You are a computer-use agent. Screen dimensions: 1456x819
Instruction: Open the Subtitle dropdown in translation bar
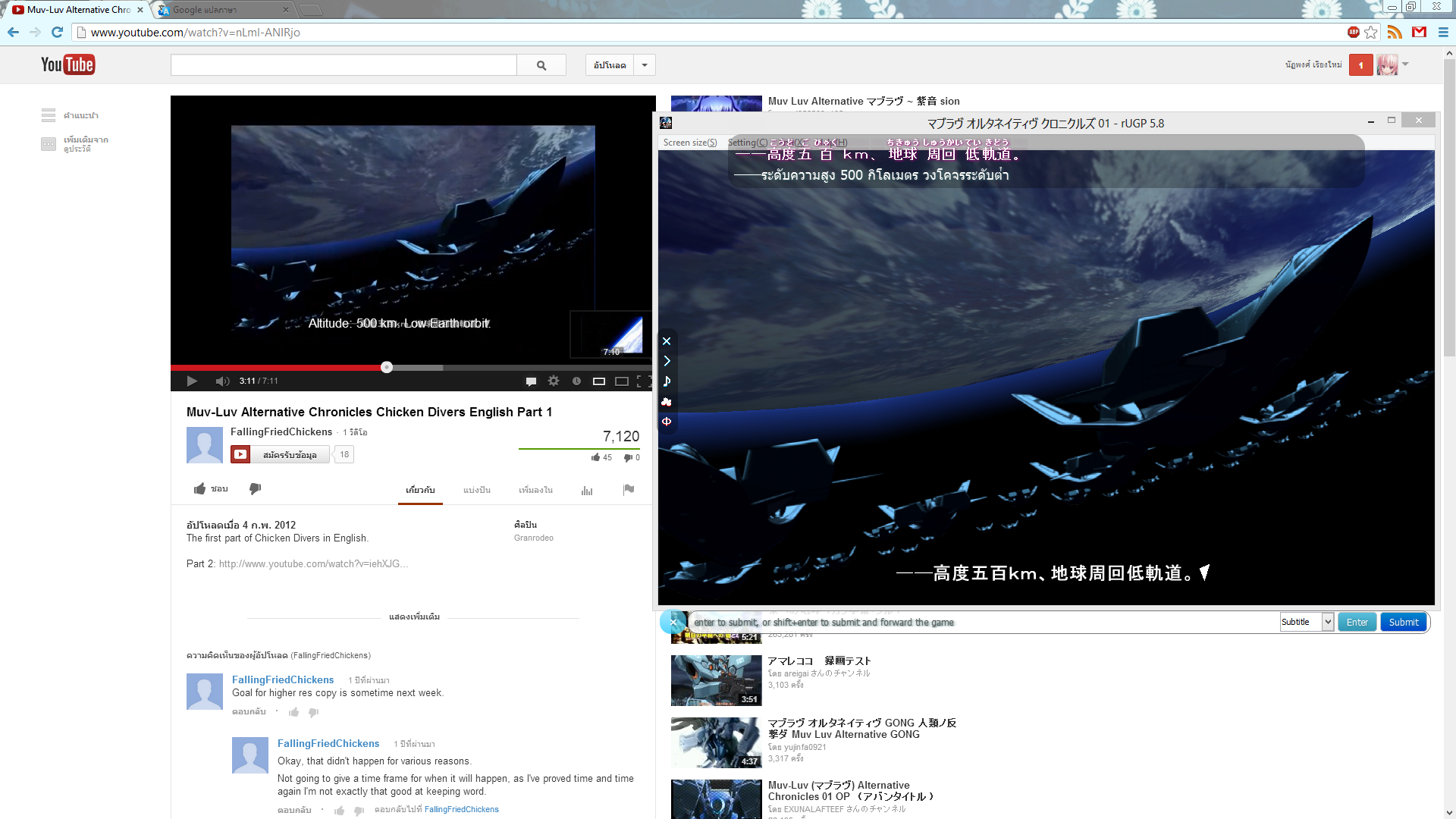[x=1328, y=622]
